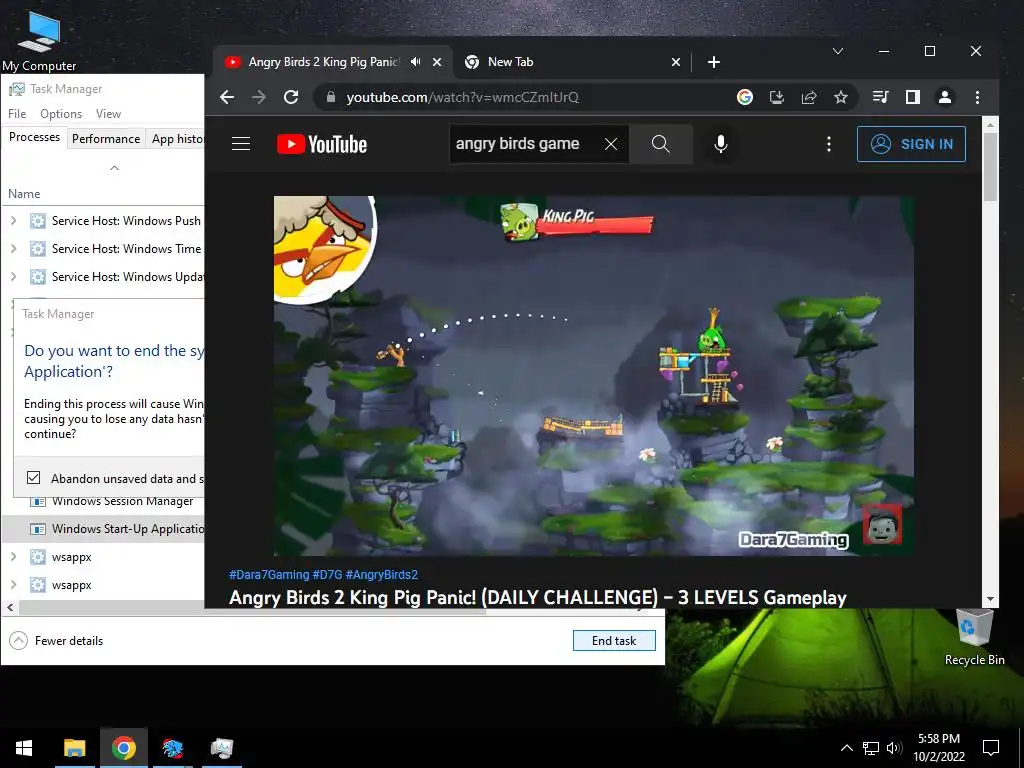This screenshot has height=768, width=1024.
Task: Install the app via address bar icon
Action: pyautogui.click(x=776, y=97)
